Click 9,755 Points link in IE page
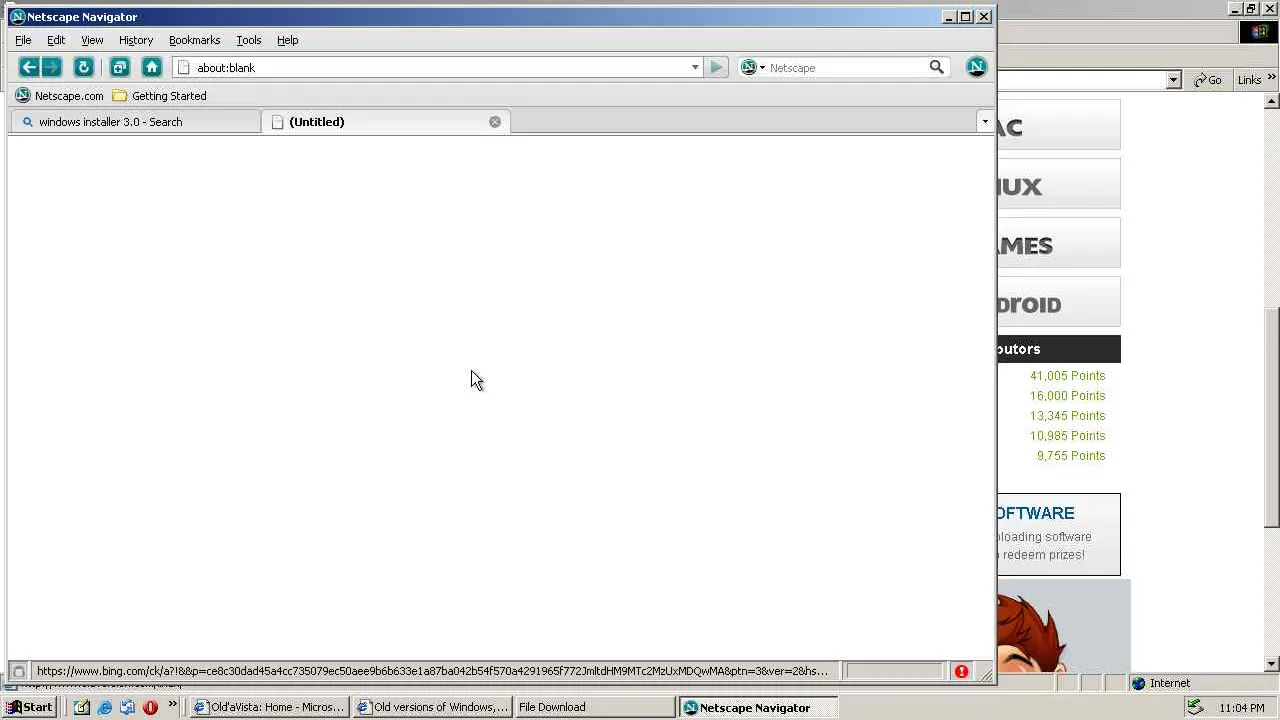Screen dimensions: 1280x720 coord(1070,456)
